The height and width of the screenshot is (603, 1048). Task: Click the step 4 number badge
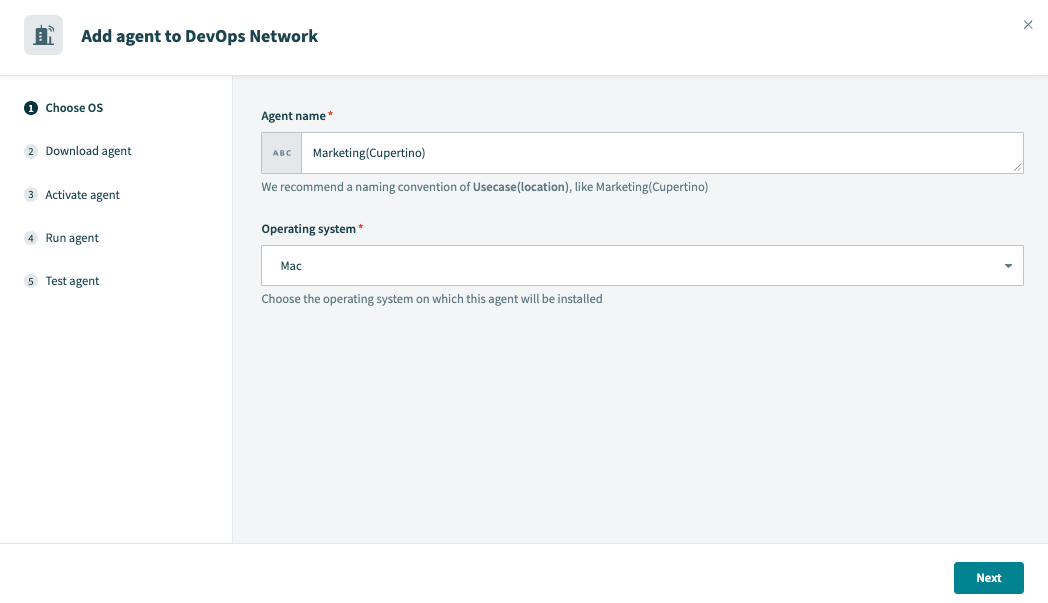click(31, 238)
